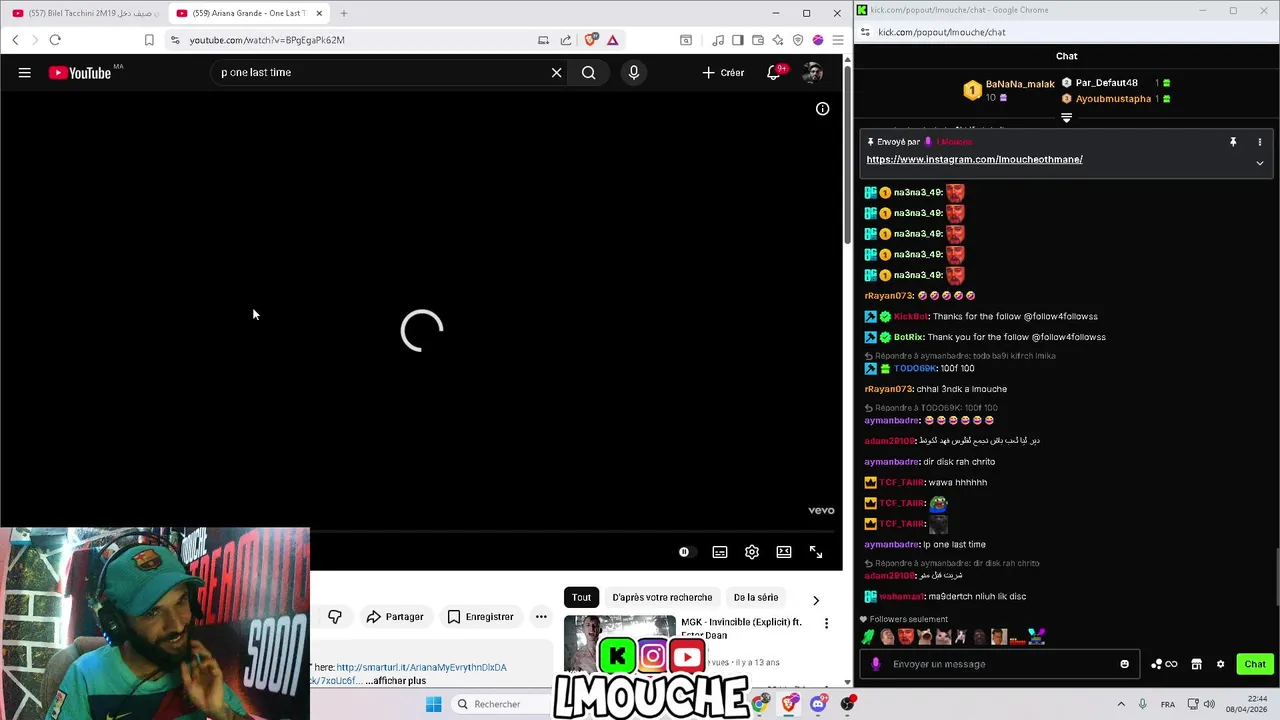Open the Brave playlist music note icon
Image resolution: width=1280 pixels, height=720 pixels.
click(x=718, y=40)
